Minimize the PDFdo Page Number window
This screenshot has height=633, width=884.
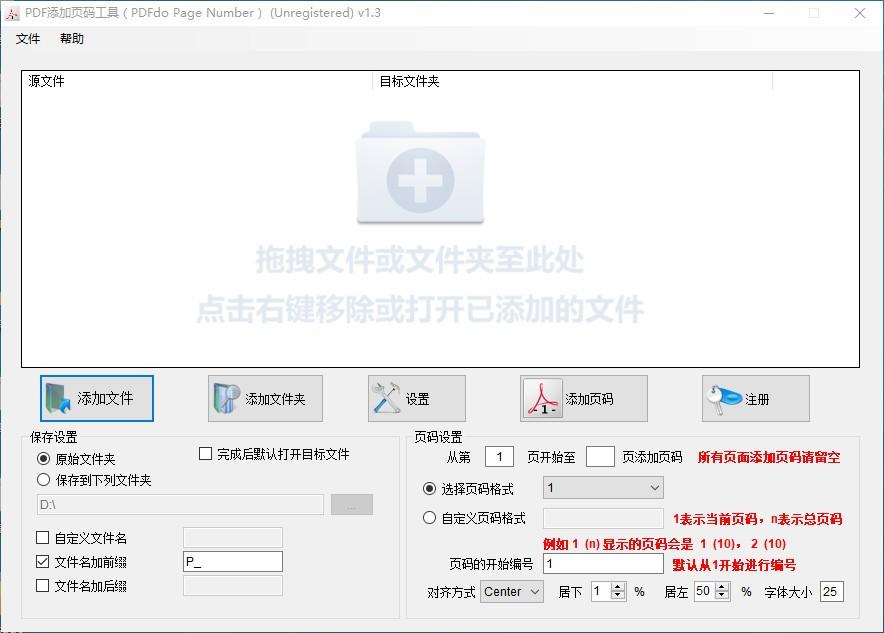click(769, 13)
